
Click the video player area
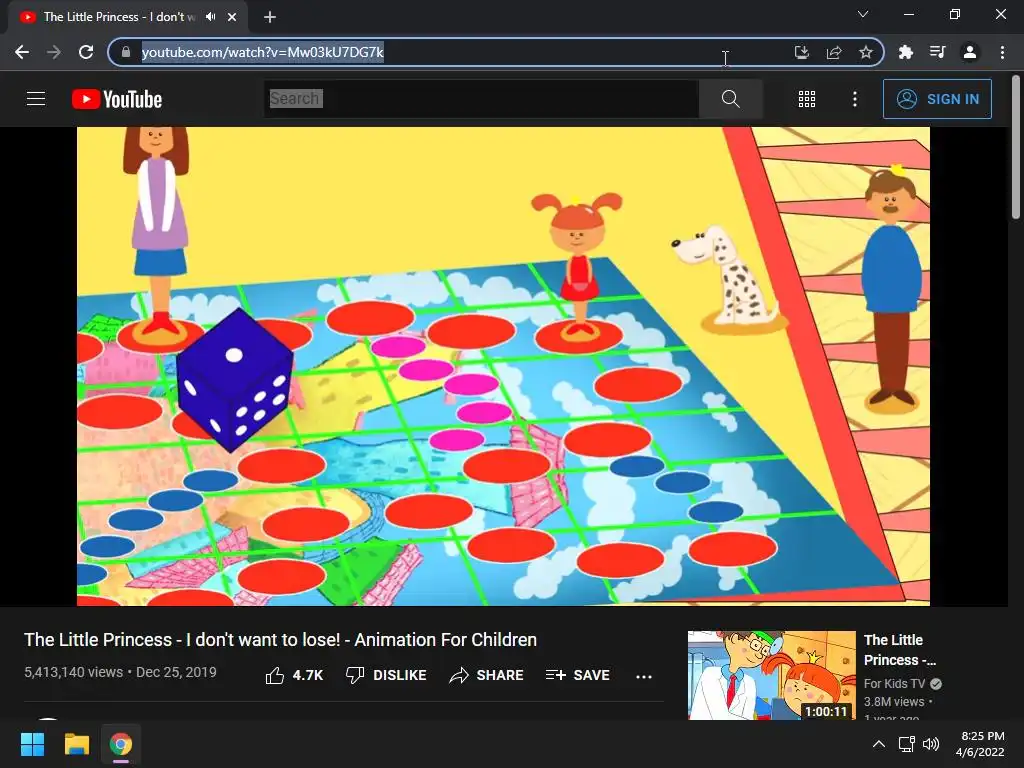coord(503,366)
